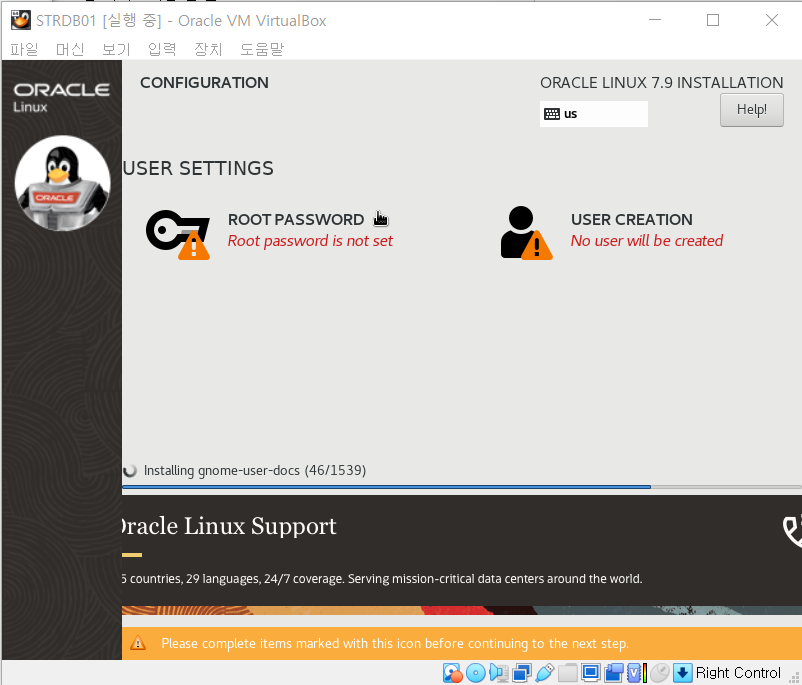The height and width of the screenshot is (685, 802).
Task: Click the network adapters status icon
Action: (x=522, y=673)
